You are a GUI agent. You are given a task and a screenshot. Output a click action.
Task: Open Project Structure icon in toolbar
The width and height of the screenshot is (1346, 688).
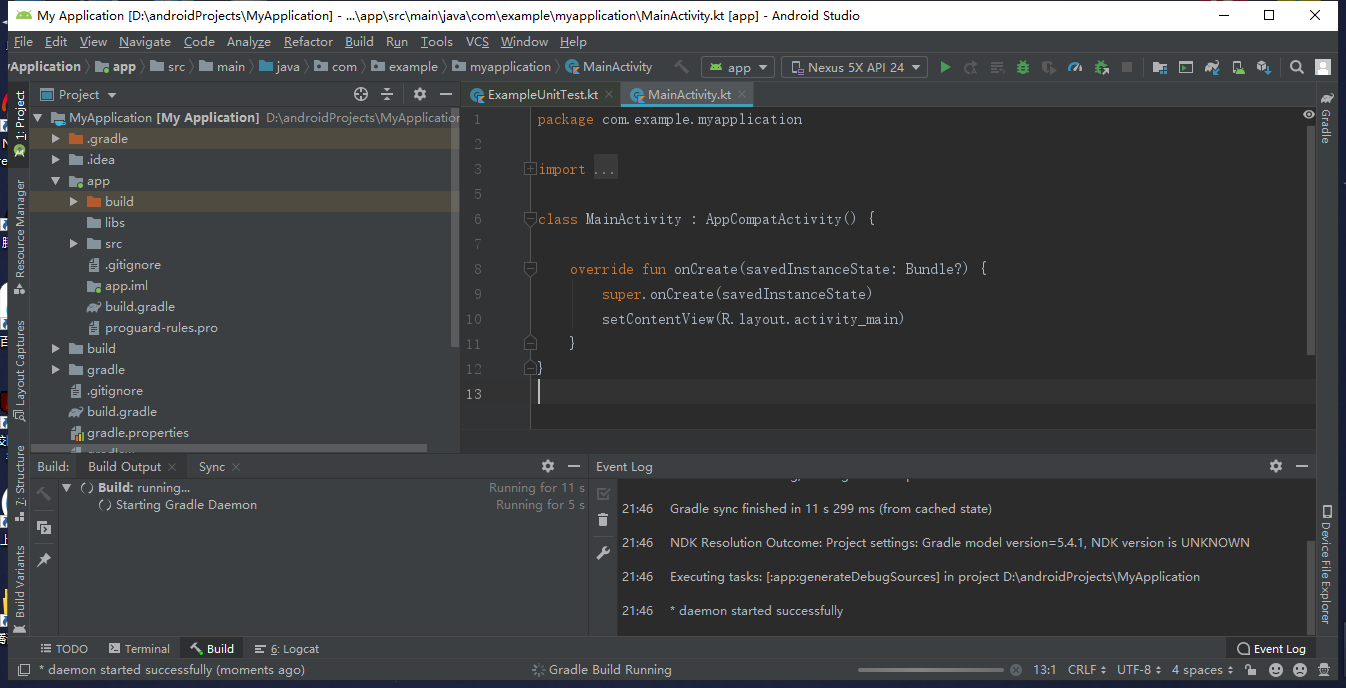[x=1160, y=67]
